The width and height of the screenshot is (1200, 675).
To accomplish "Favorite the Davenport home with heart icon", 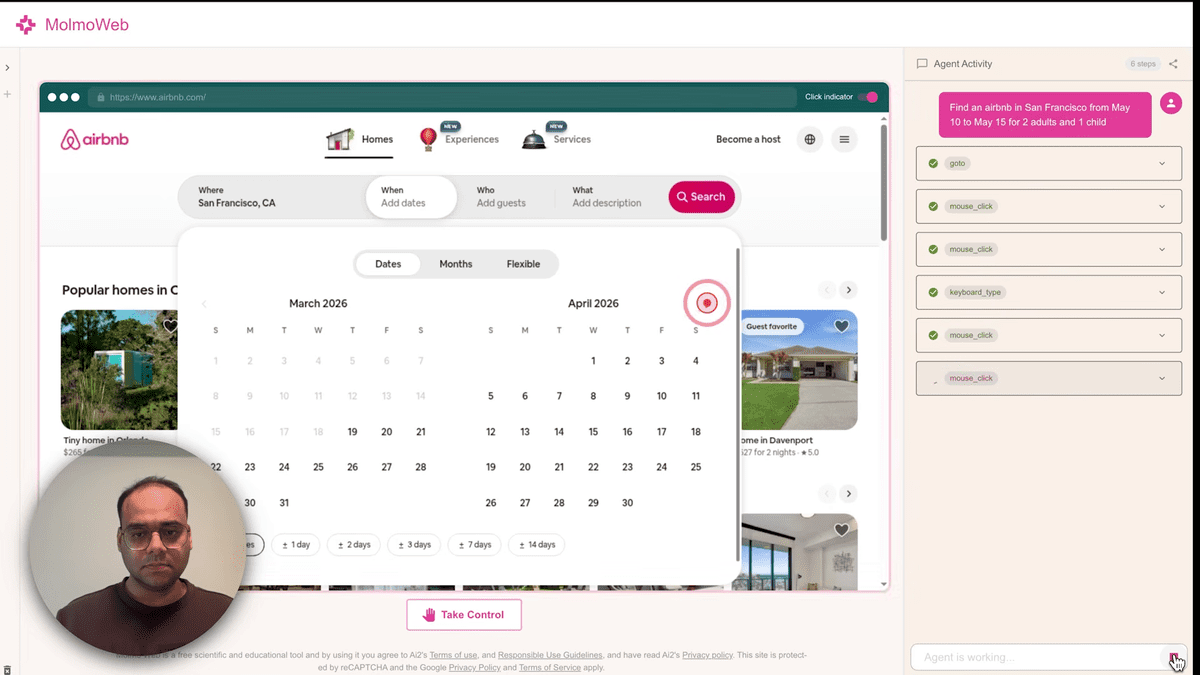I will pyautogui.click(x=841, y=326).
